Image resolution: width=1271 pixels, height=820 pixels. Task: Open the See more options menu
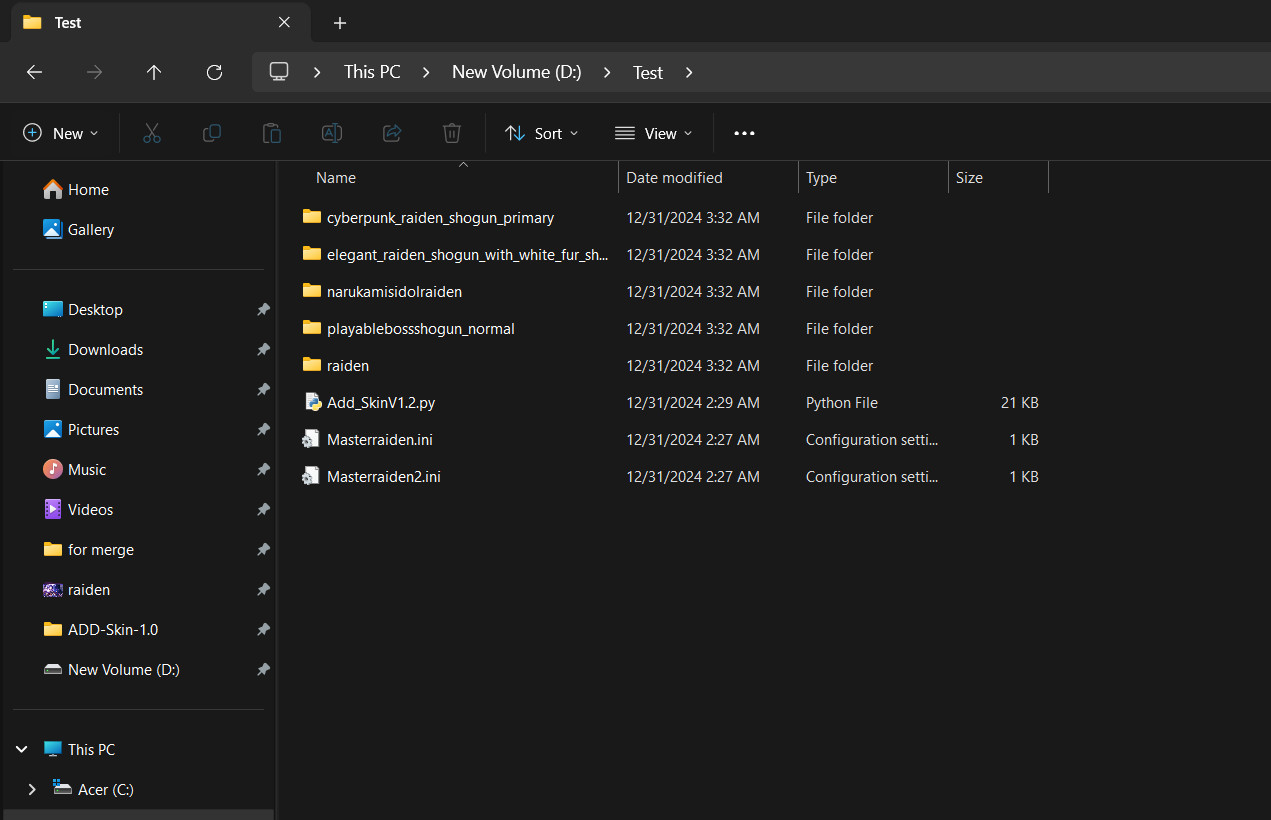point(744,132)
